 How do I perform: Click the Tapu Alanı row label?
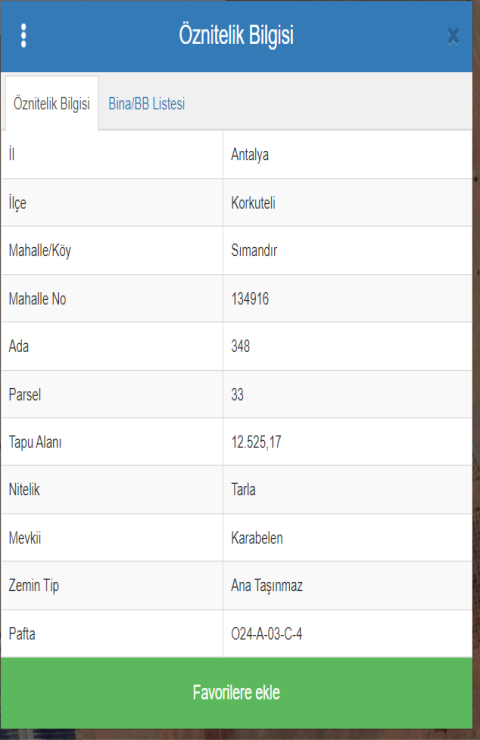[35, 442]
